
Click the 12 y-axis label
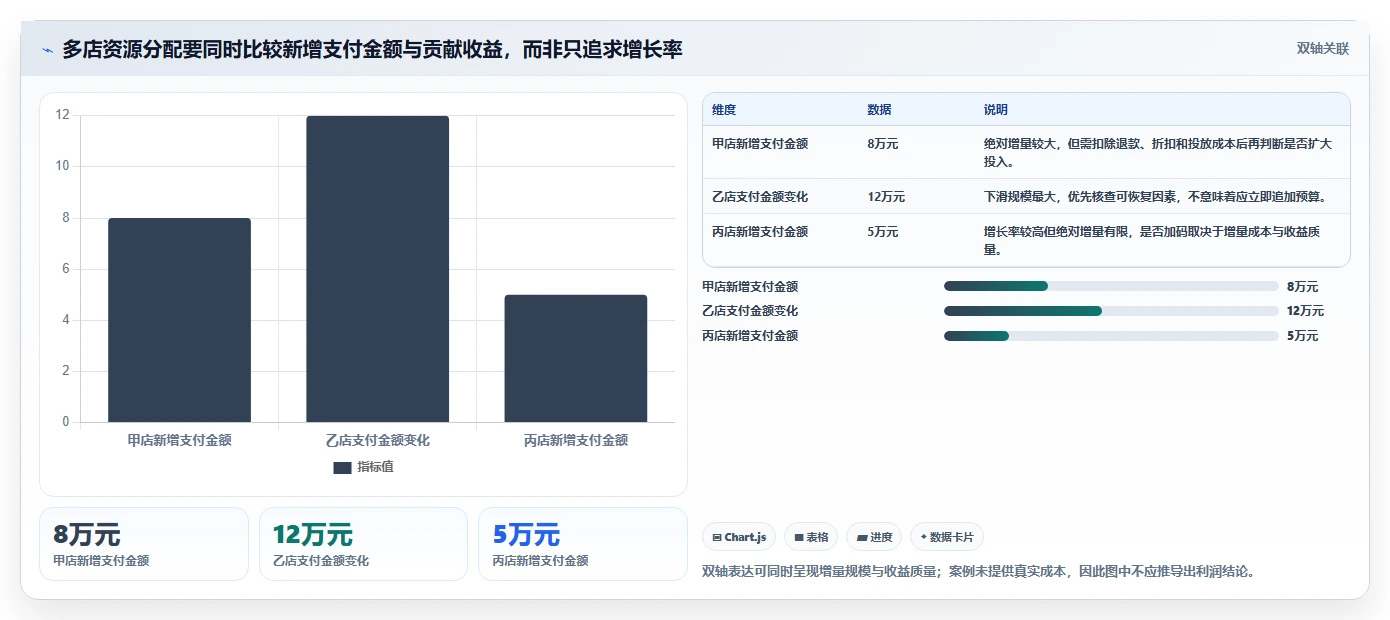point(63,115)
